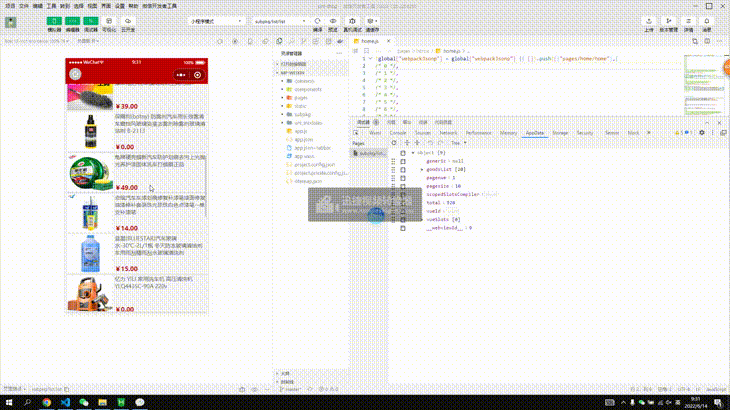Switch to the Performance devtools tab

479,133
